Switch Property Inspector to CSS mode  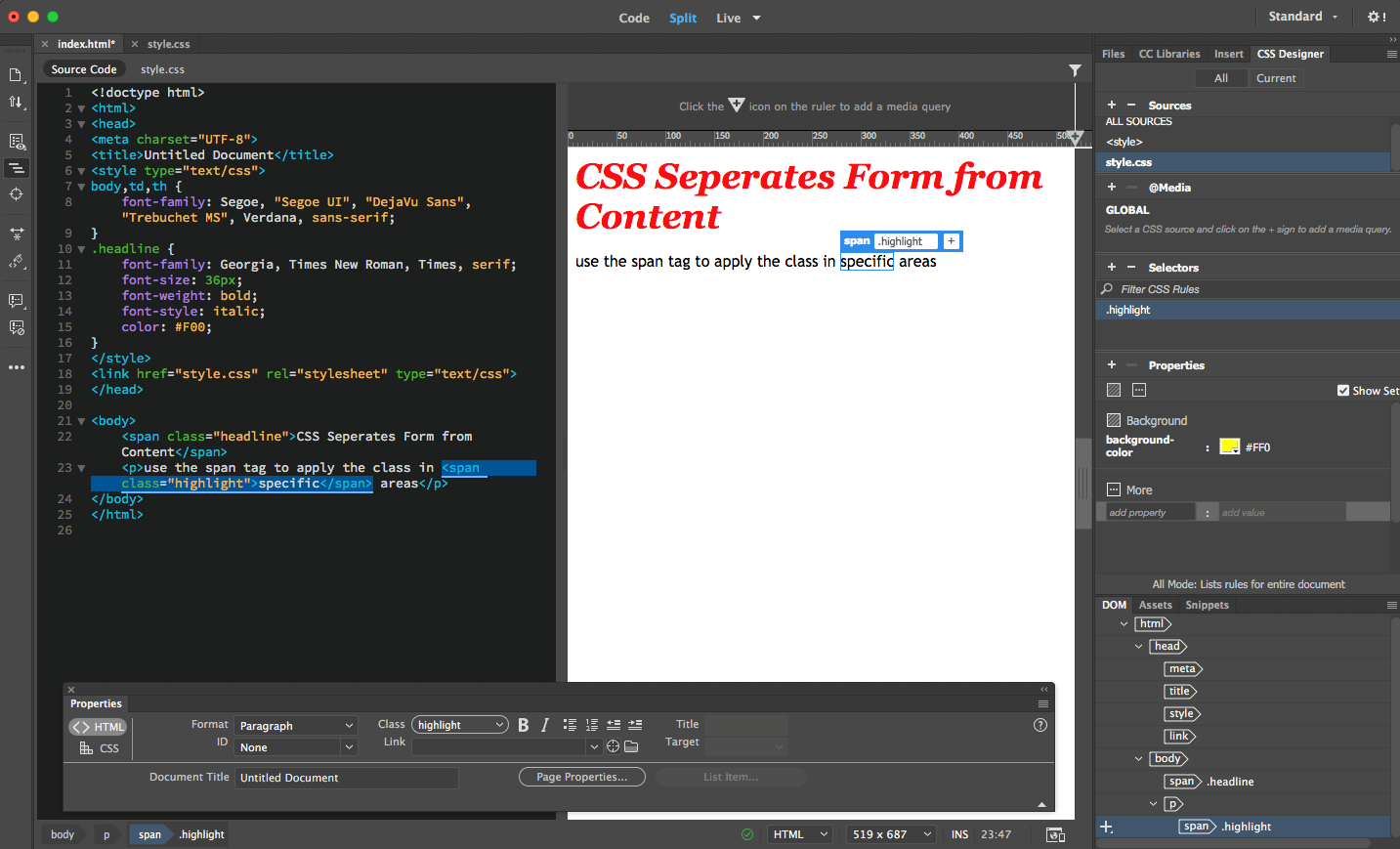[100, 748]
